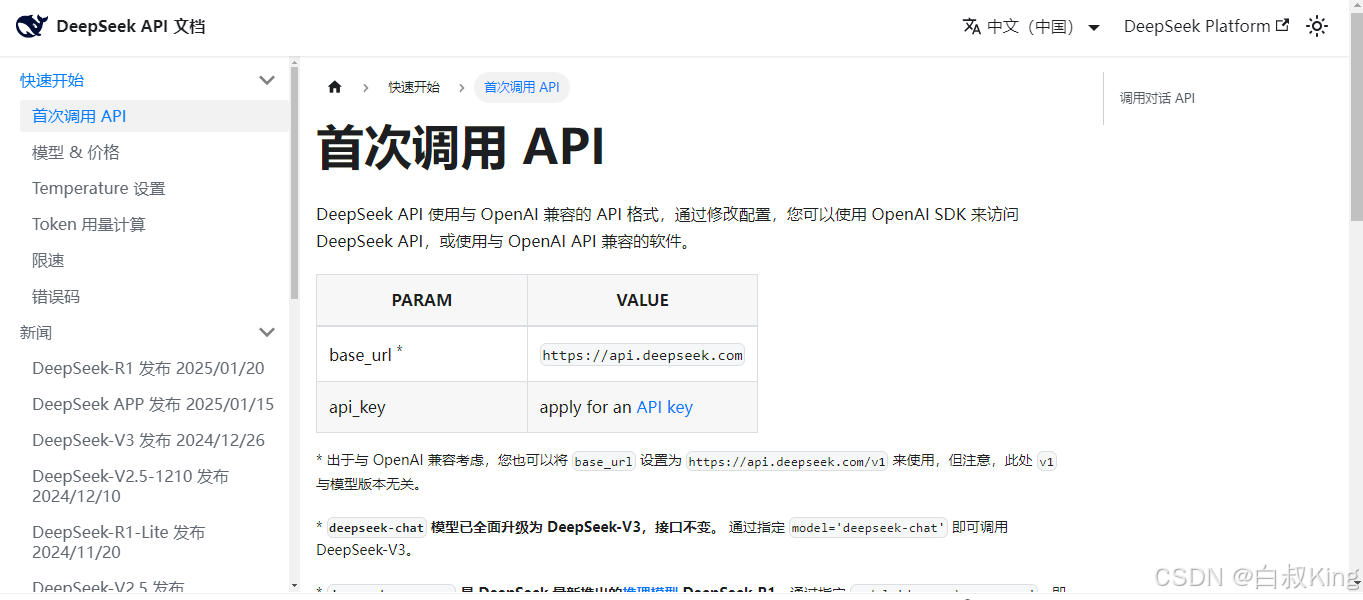Click the 首次调用 API page heading

click(460, 147)
